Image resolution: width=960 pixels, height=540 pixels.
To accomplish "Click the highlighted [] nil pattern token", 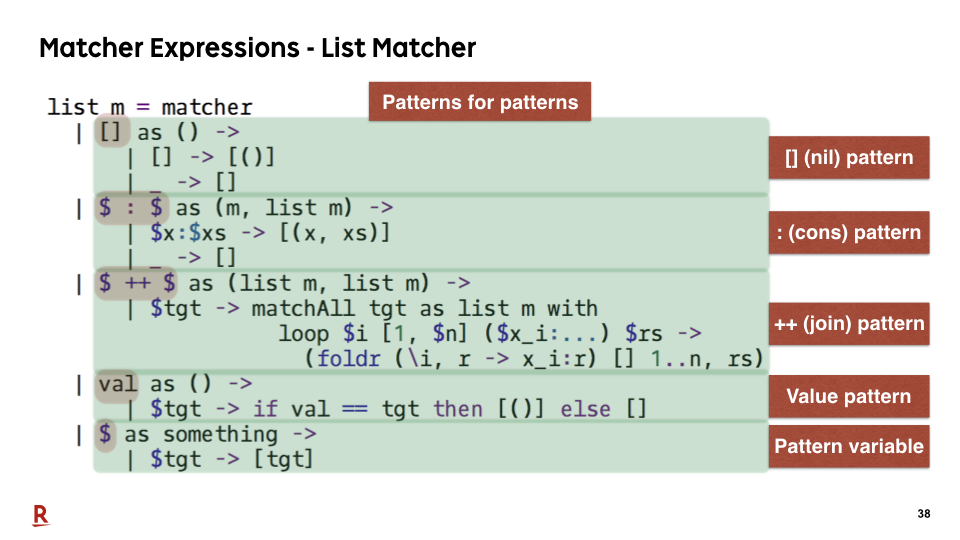I will 111,132.
